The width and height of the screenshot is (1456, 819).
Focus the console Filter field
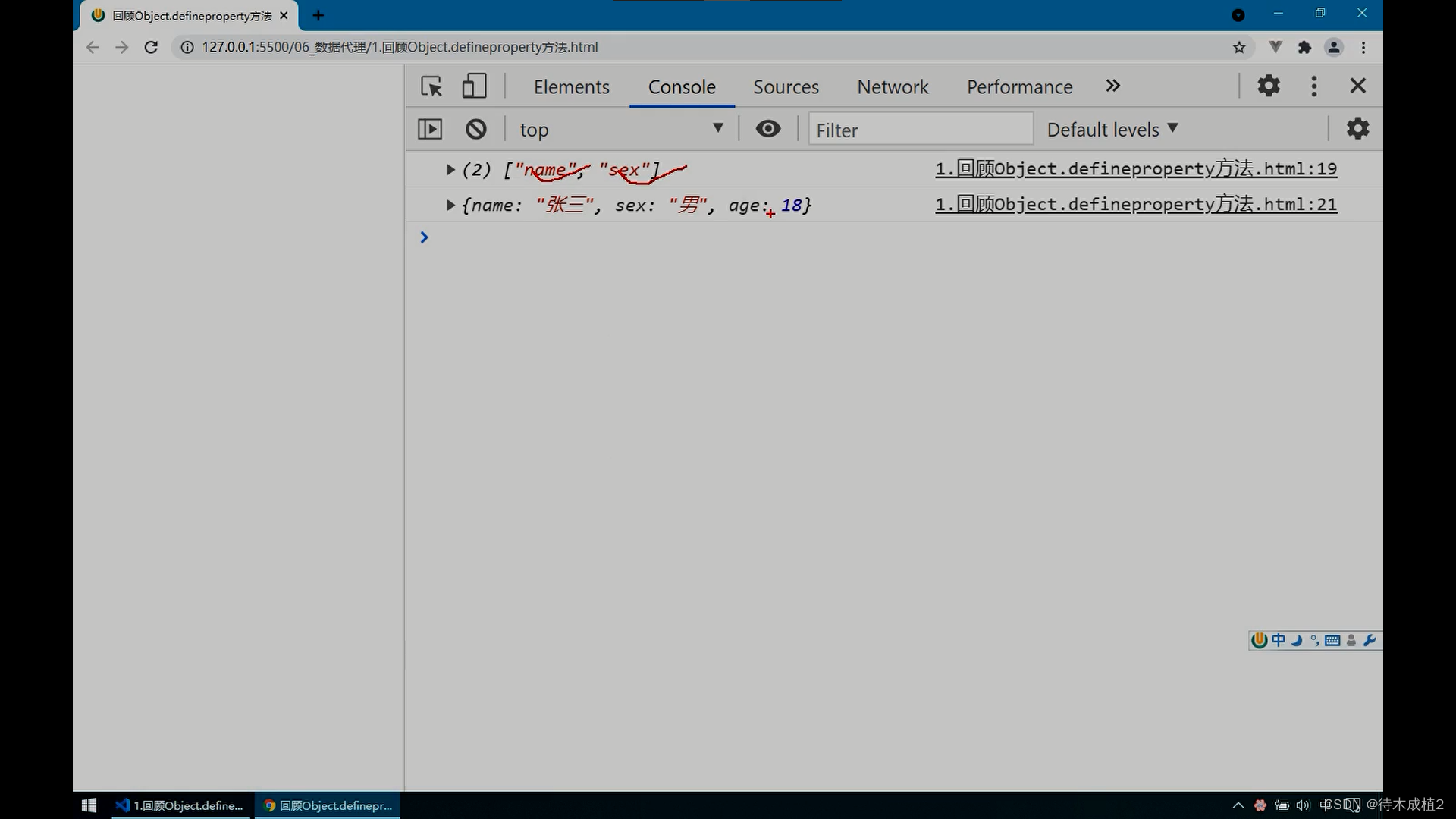921,130
